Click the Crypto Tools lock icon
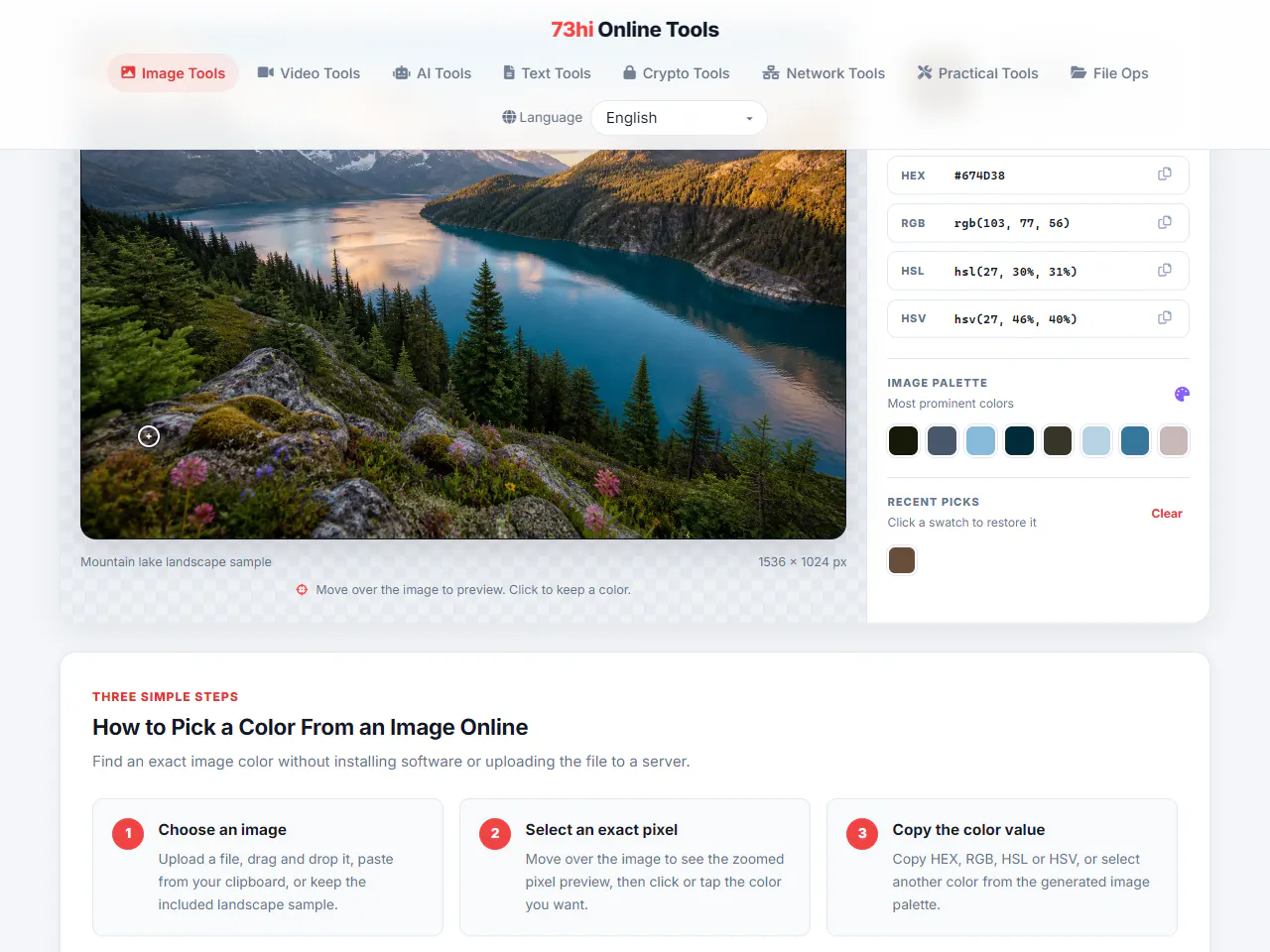The width and height of the screenshot is (1270, 952). (x=629, y=72)
